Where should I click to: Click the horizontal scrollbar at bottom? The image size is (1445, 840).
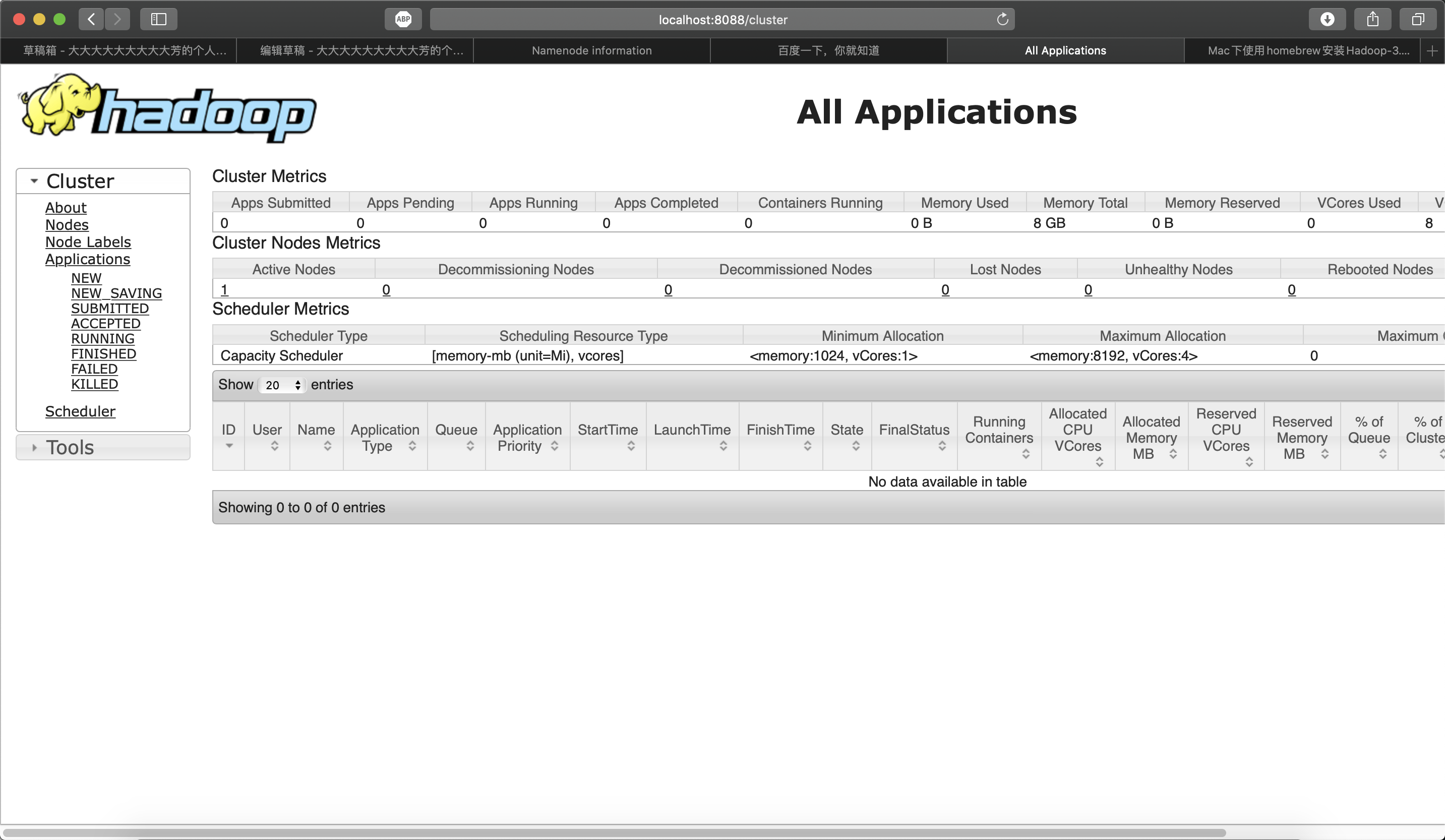pyautogui.click(x=614, y=832)
